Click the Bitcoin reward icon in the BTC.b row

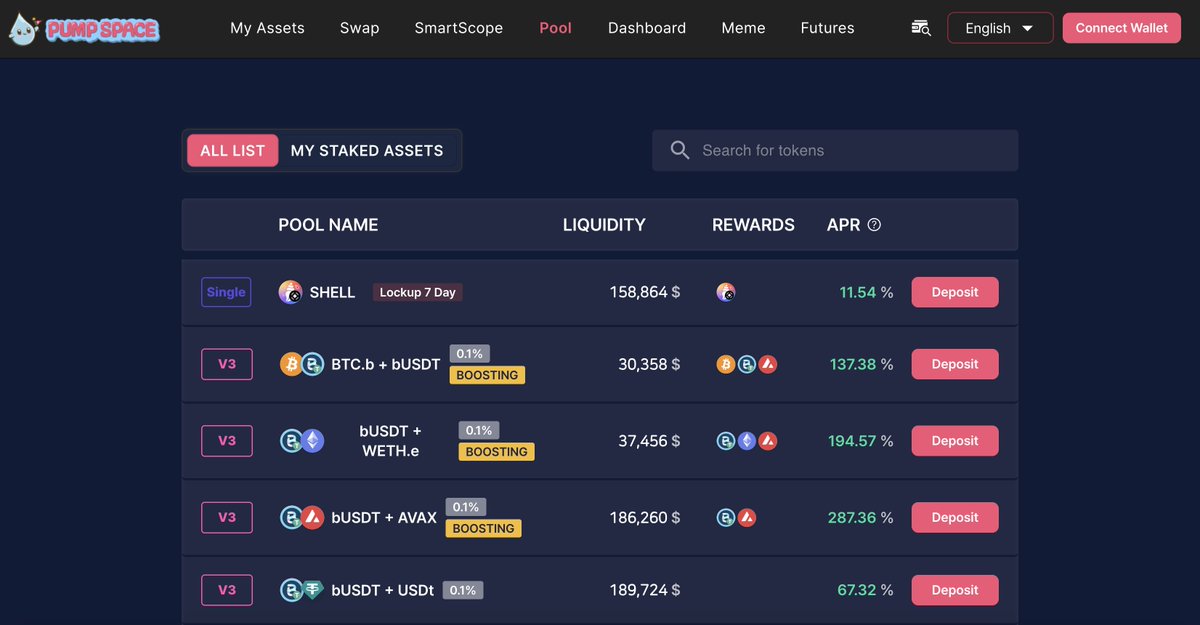(x=726, y=364)
